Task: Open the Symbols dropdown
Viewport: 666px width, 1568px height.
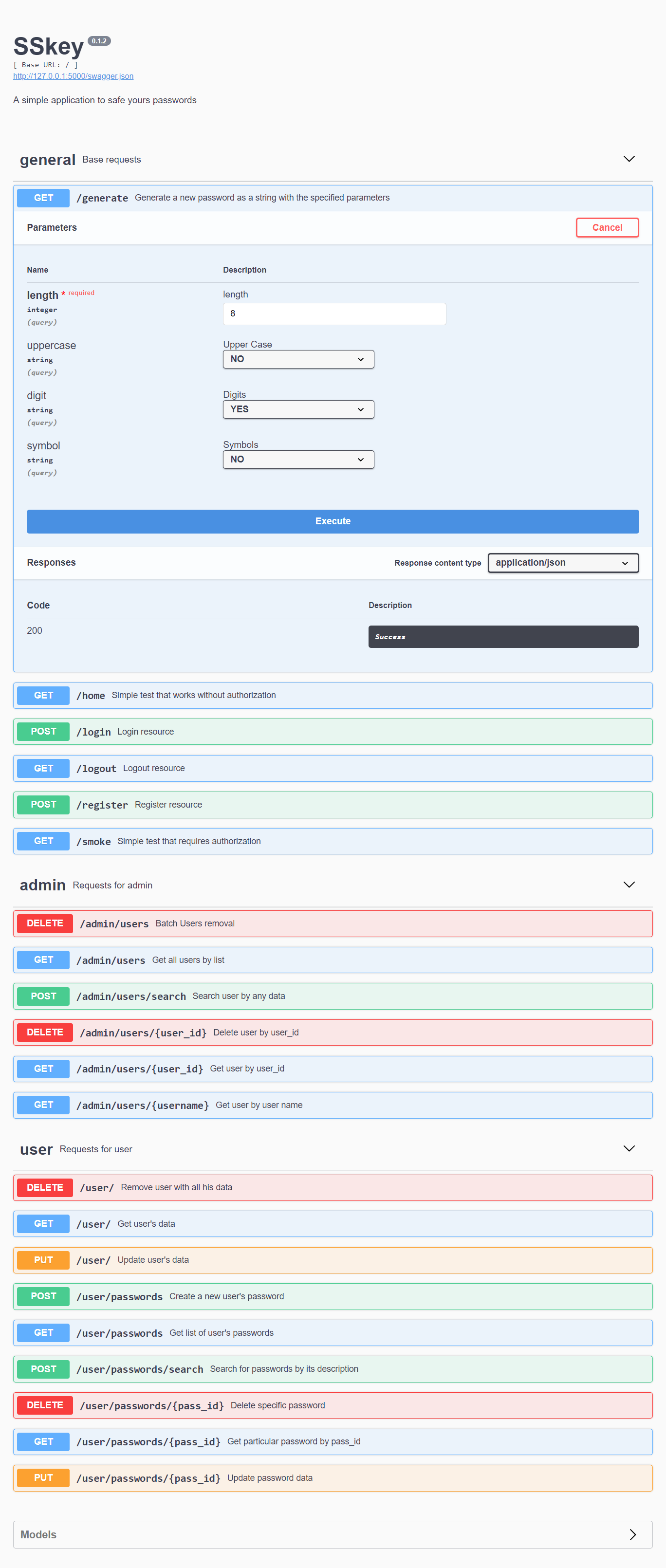Action: tap(298, 460)
